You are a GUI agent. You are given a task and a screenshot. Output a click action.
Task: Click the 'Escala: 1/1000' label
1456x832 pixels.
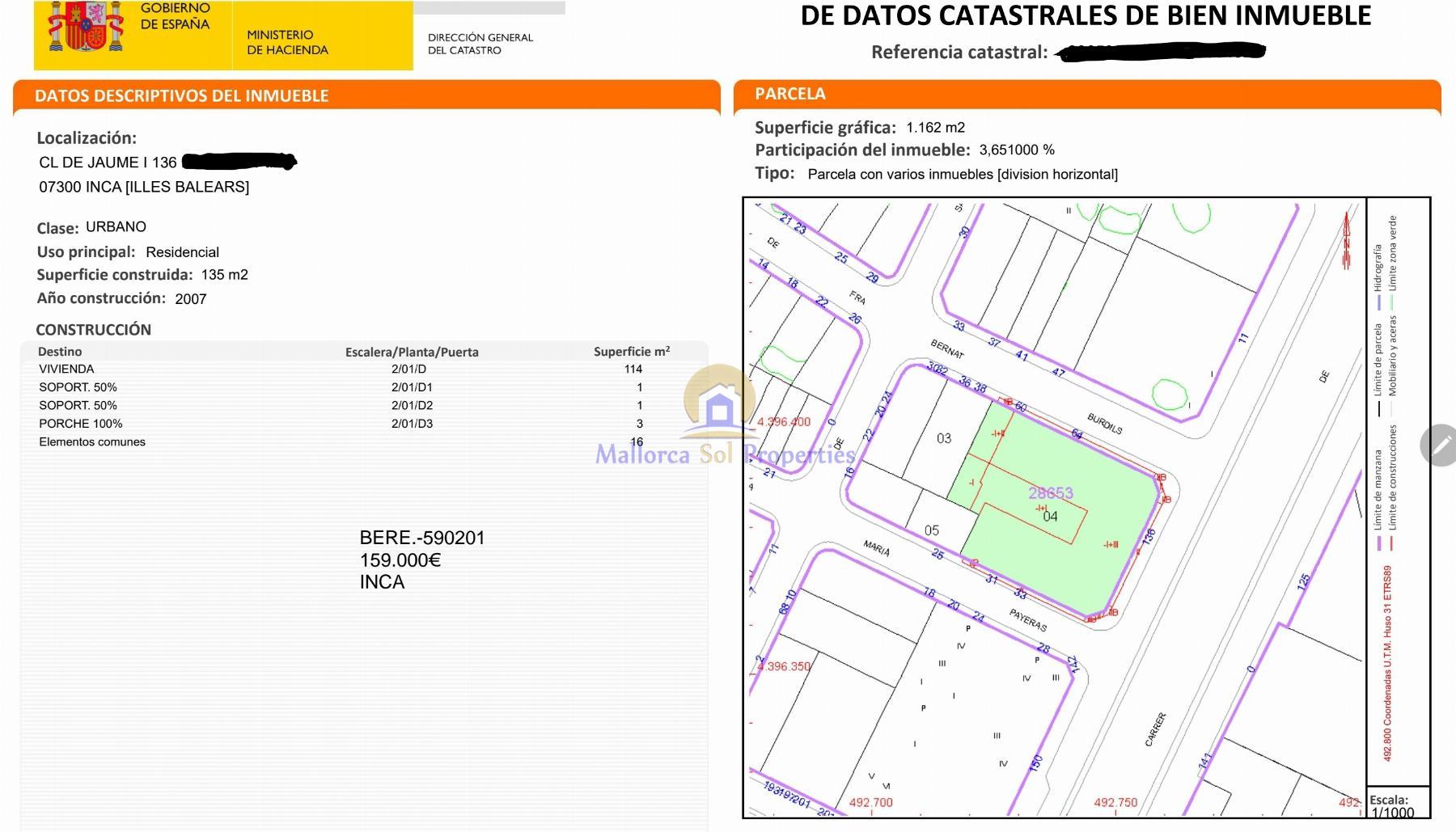click(1392, 806)
